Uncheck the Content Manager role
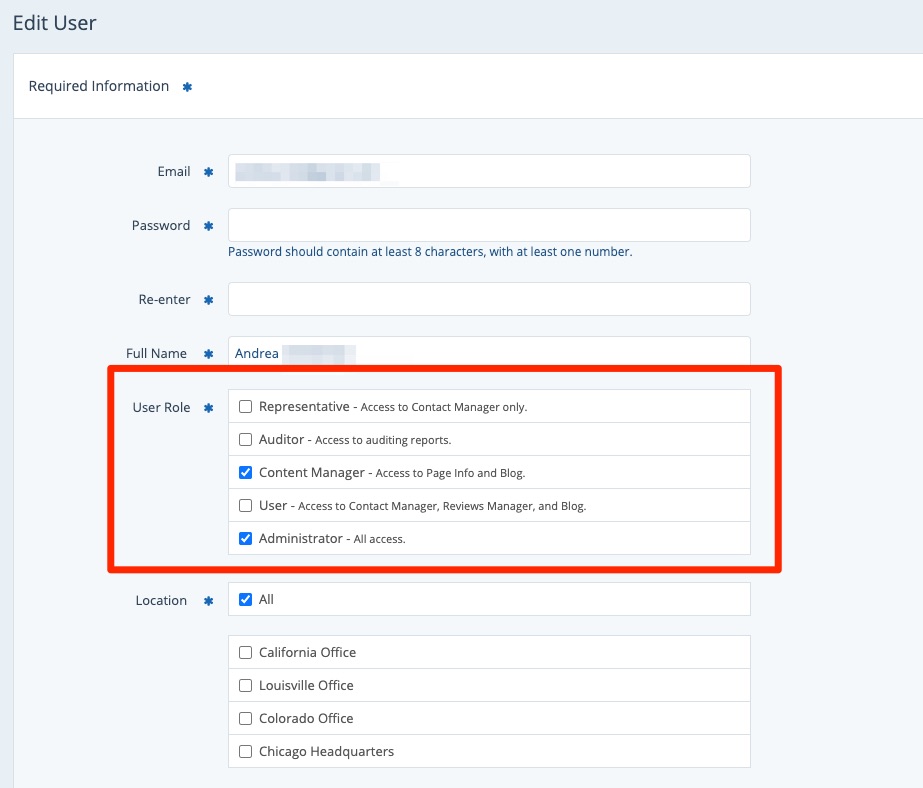 coord(245,473)
